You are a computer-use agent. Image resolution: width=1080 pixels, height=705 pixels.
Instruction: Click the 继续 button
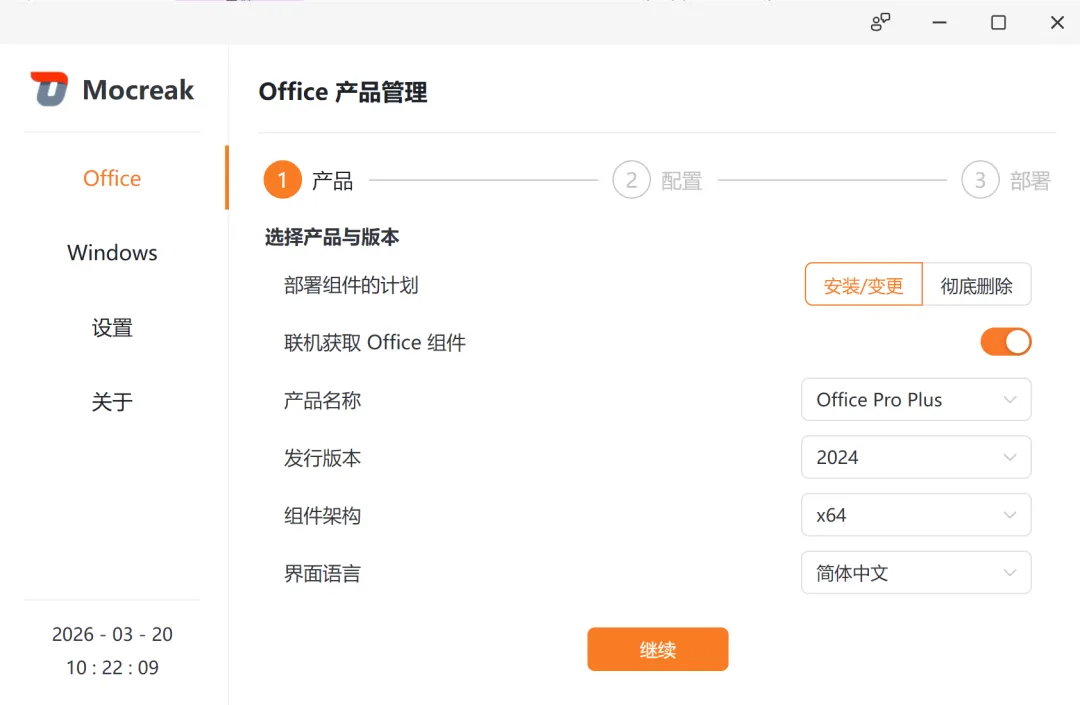point(658,649)
